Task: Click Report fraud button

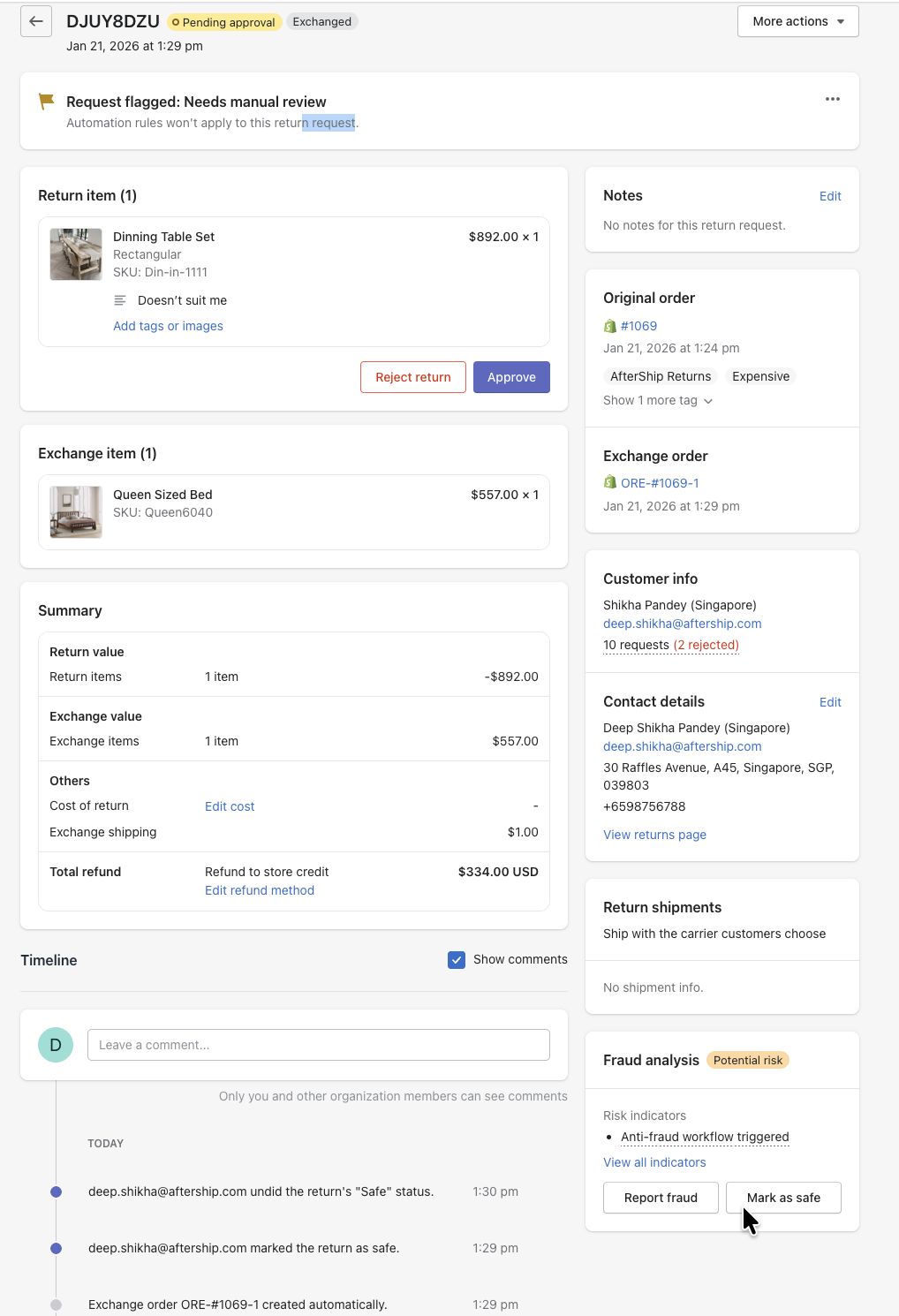Action: [x=661, y=1198]
